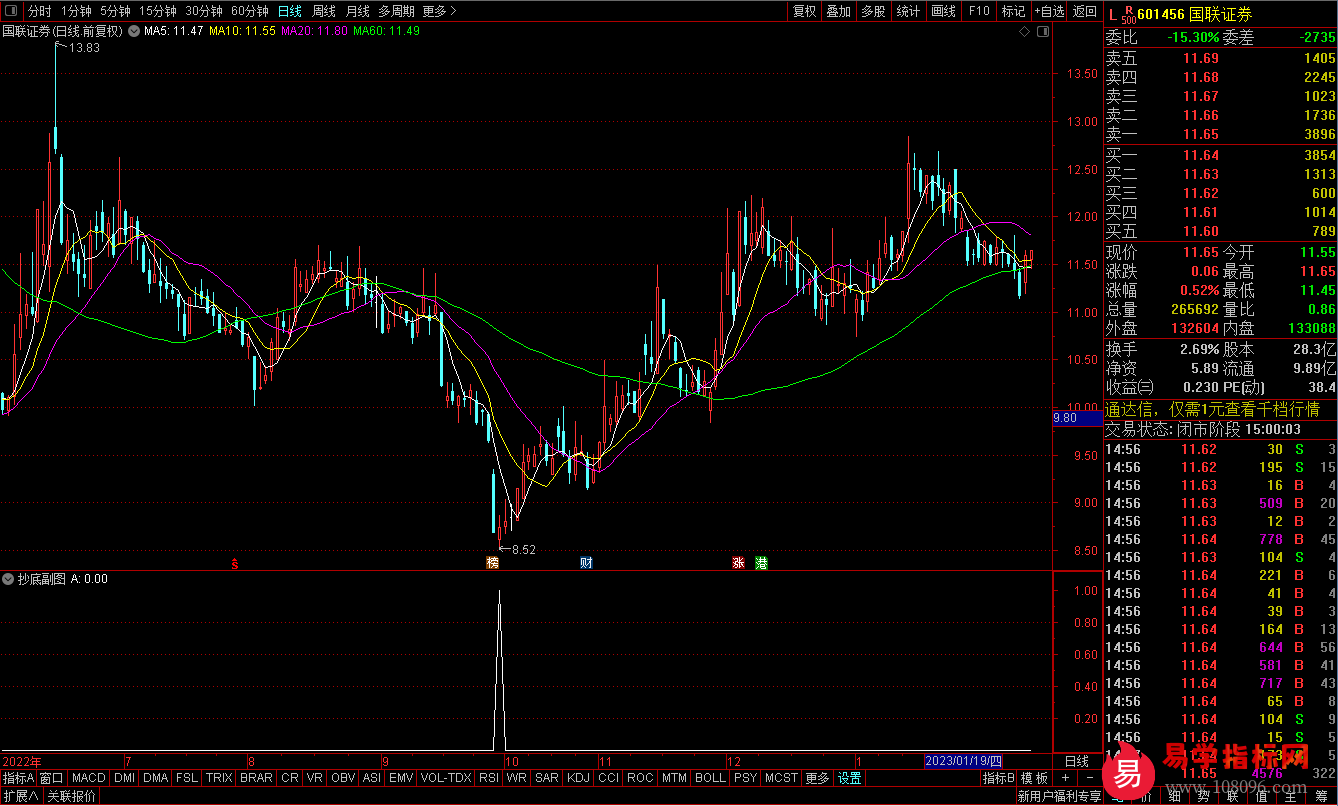The width and height of the screenshot is (1338, 806).
Task: Select the MCST indicator tab
Action: point(781,778)
